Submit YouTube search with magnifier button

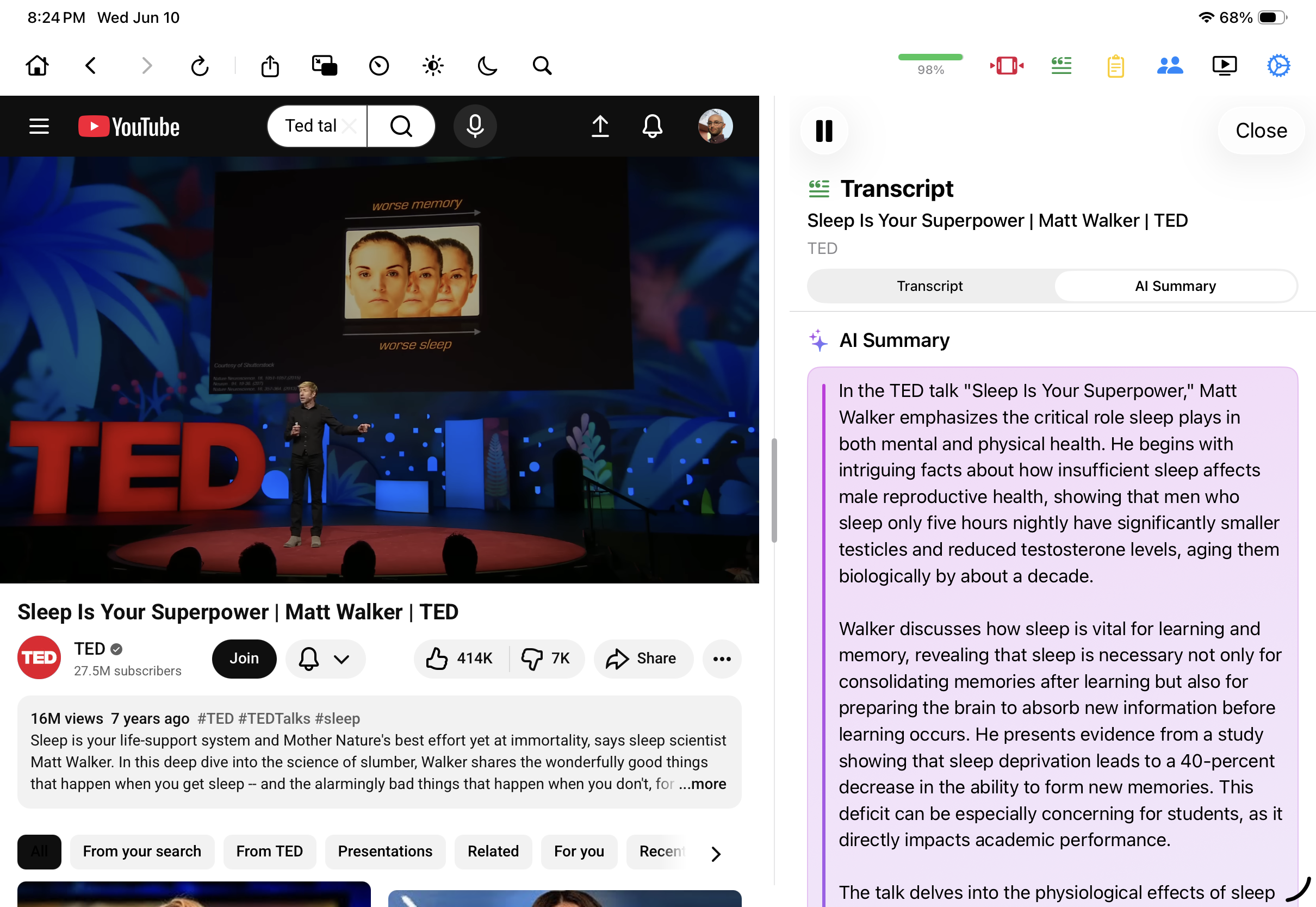(x=401, y=126)
